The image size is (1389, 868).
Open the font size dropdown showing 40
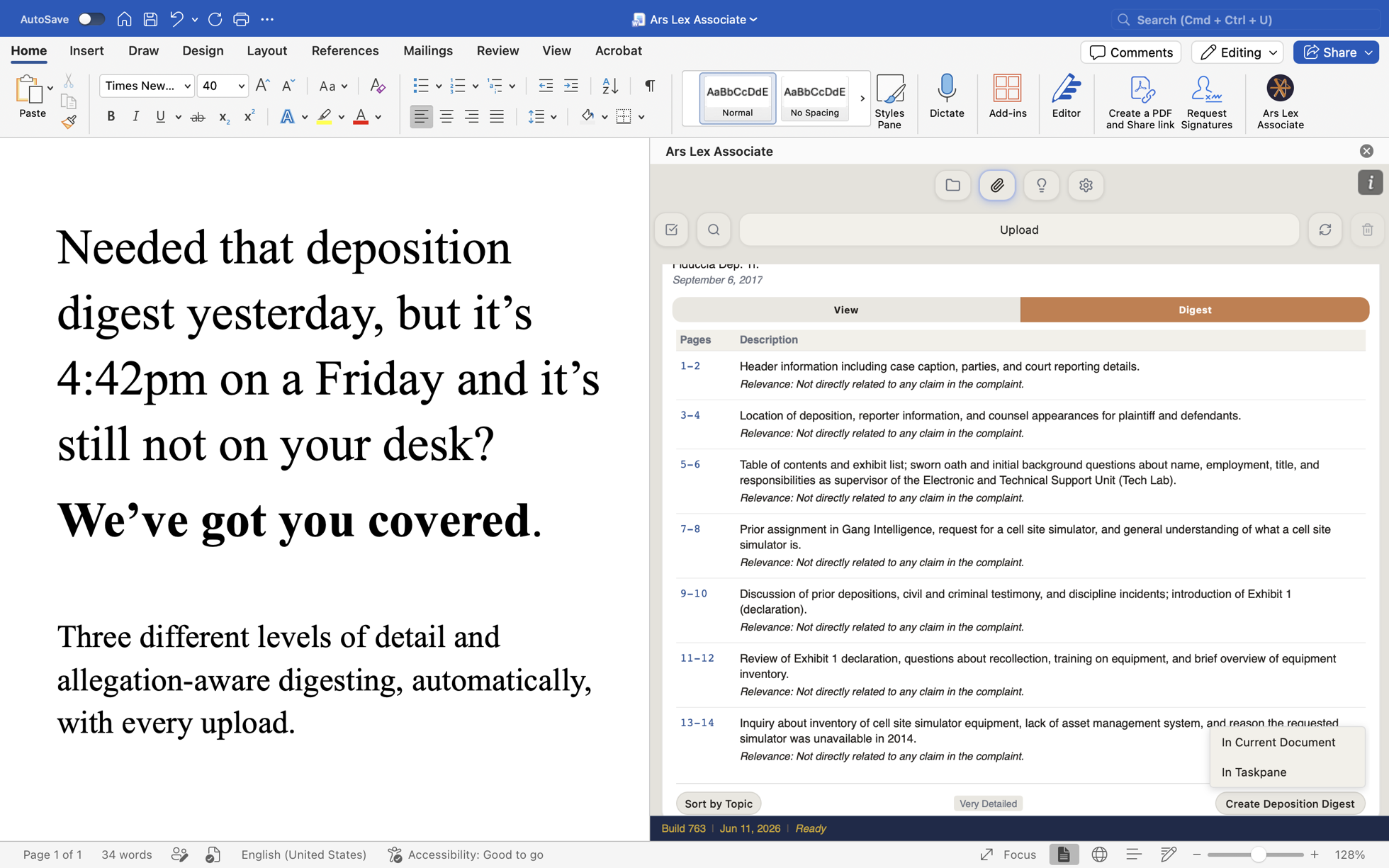[241, 86]
